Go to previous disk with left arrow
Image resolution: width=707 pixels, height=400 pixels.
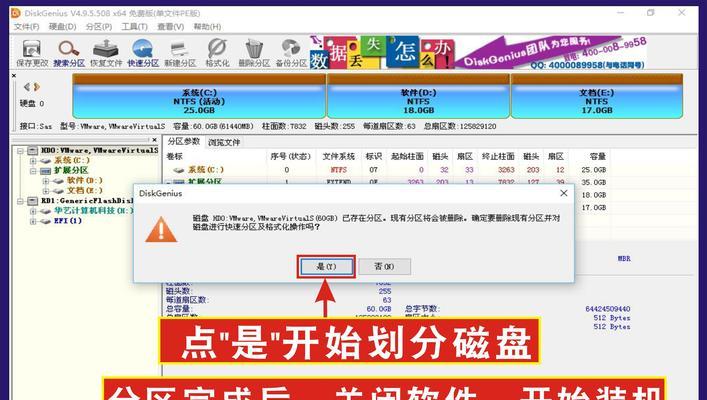pos(27,87)
